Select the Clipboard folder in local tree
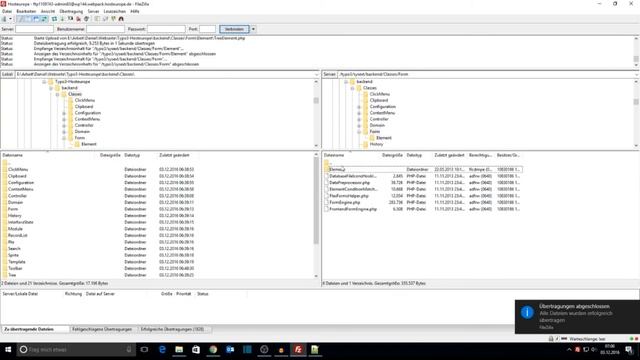Screen dimensions: 640x360 (84, 107)
